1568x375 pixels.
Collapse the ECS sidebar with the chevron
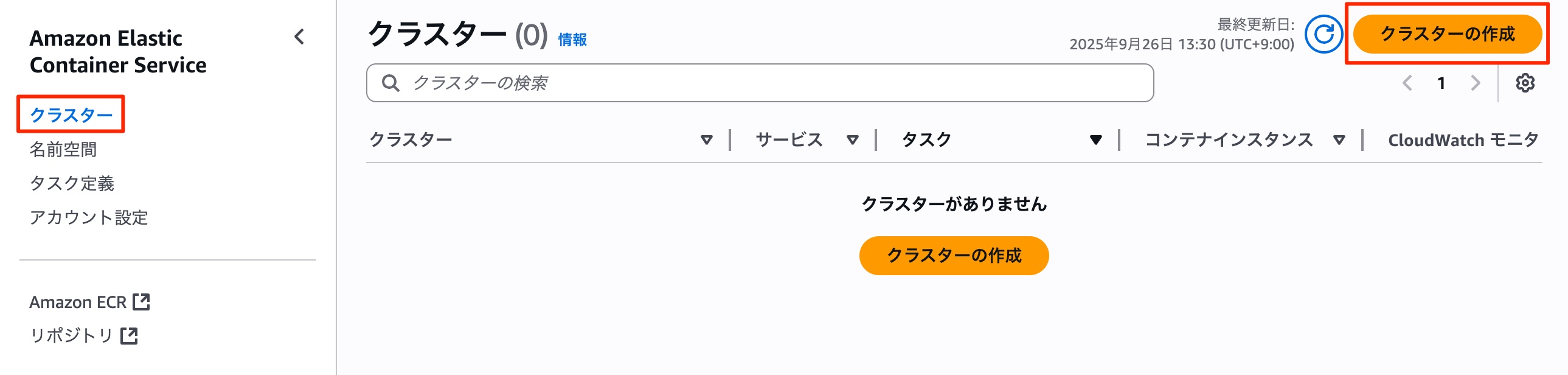pyautogui.click(x=297, y=38)
